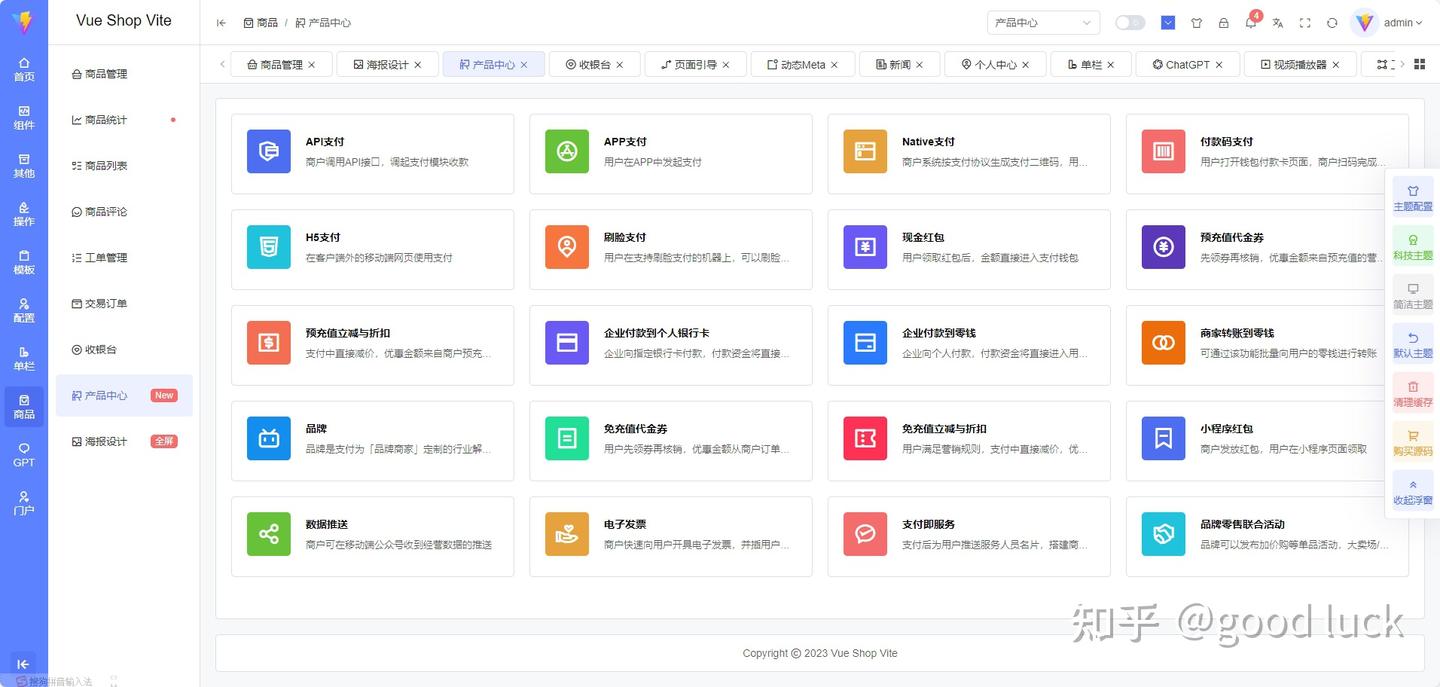The image size is (1440, 687).
Task: Toggle the dark mode switch in the header
Action: click(1130, 22)
